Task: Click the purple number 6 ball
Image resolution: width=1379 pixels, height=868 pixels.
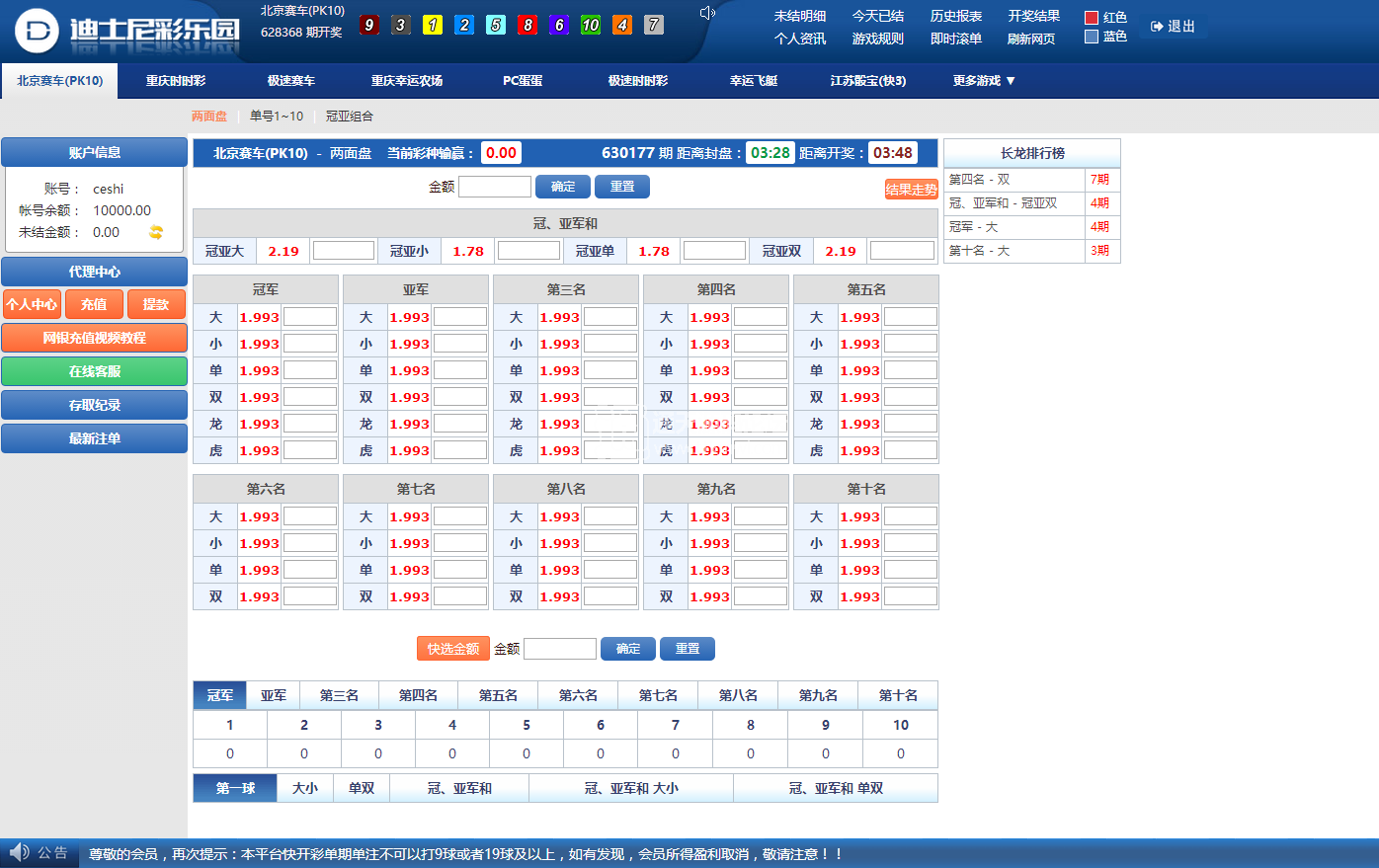Action: click(559, 25)
